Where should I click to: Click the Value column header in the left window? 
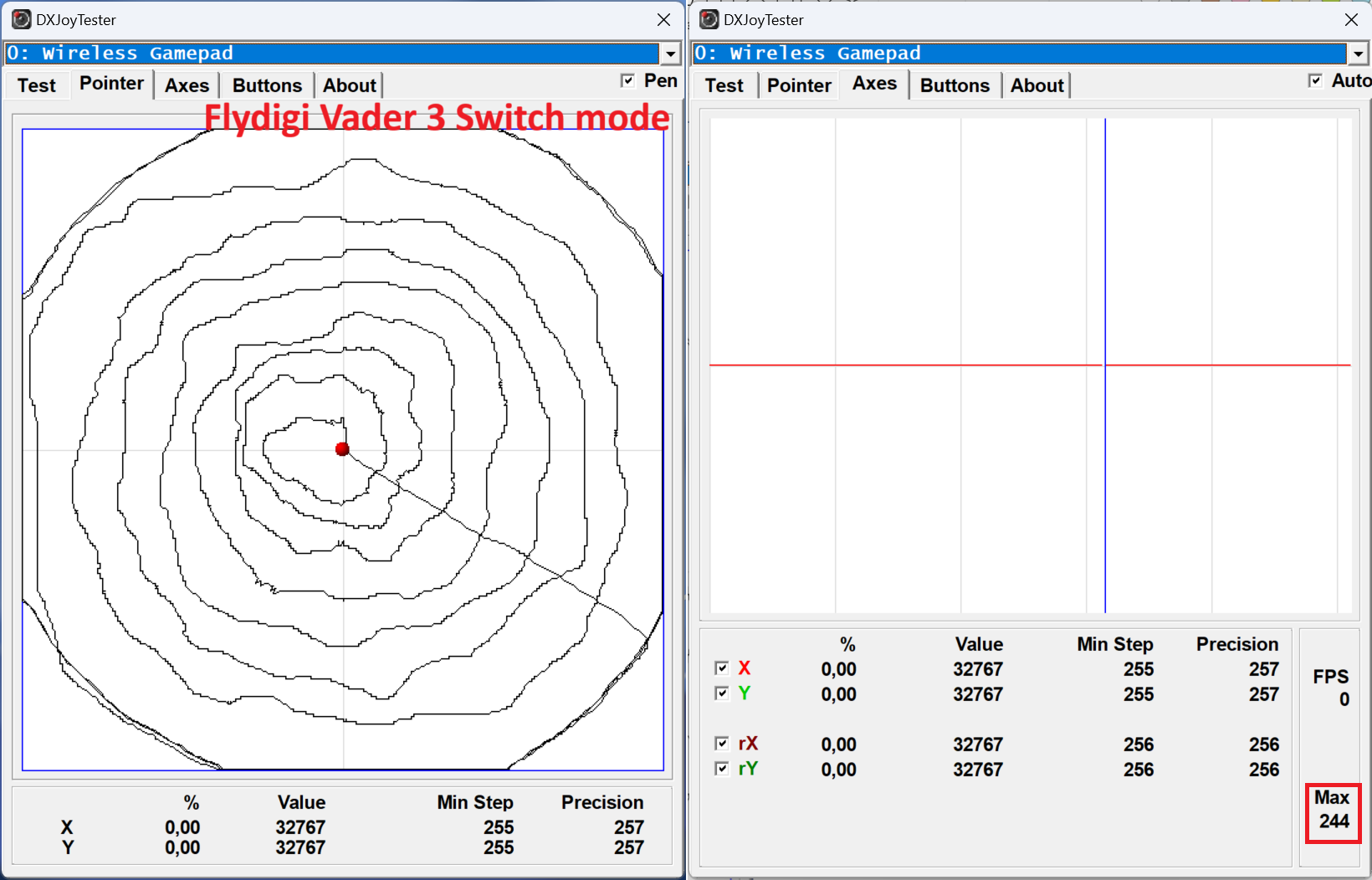coord(301,803)
